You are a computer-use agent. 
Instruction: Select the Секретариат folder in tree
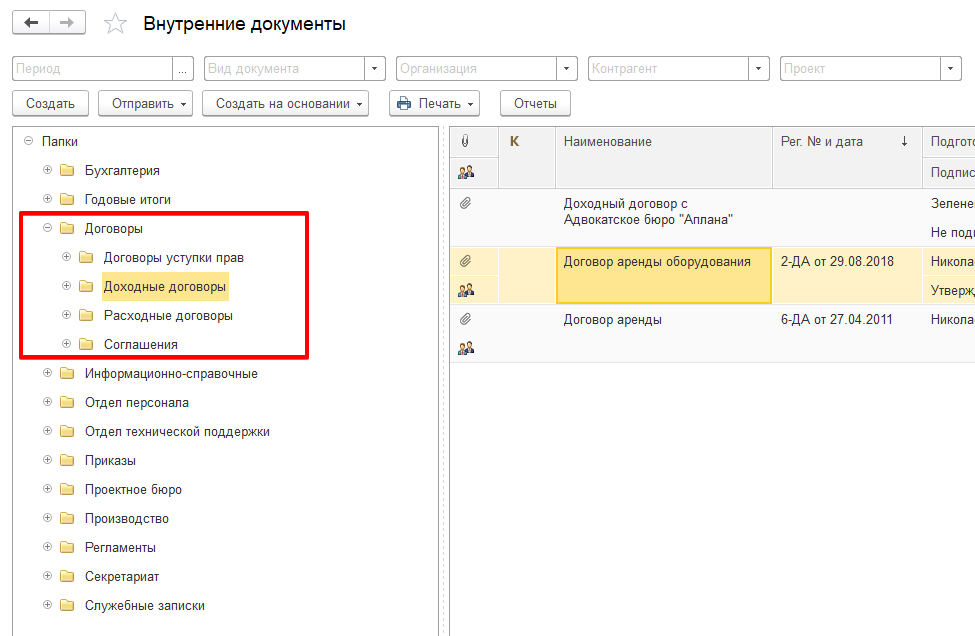[x=122, y=577]
